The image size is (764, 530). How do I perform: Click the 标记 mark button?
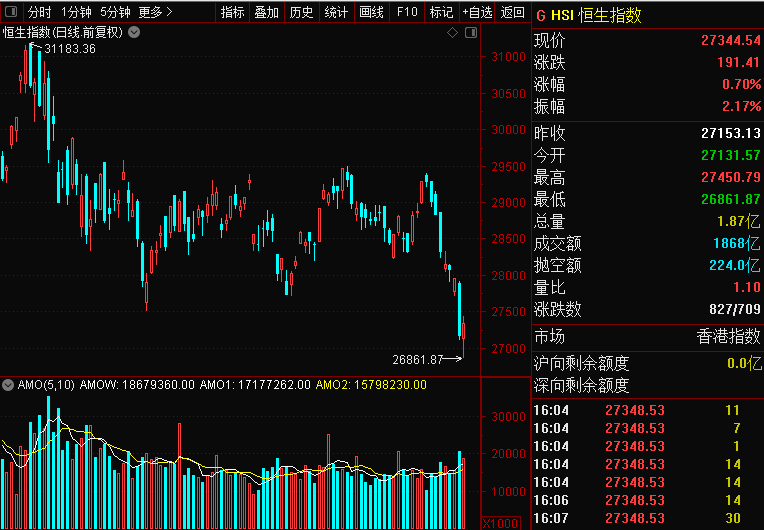pyautogui.click(x=441, y=12)
